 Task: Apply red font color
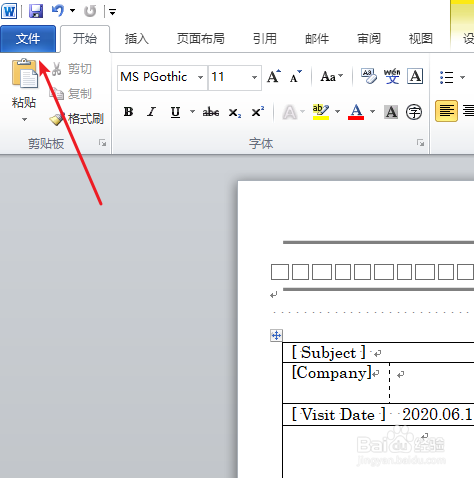pos(356,112)
